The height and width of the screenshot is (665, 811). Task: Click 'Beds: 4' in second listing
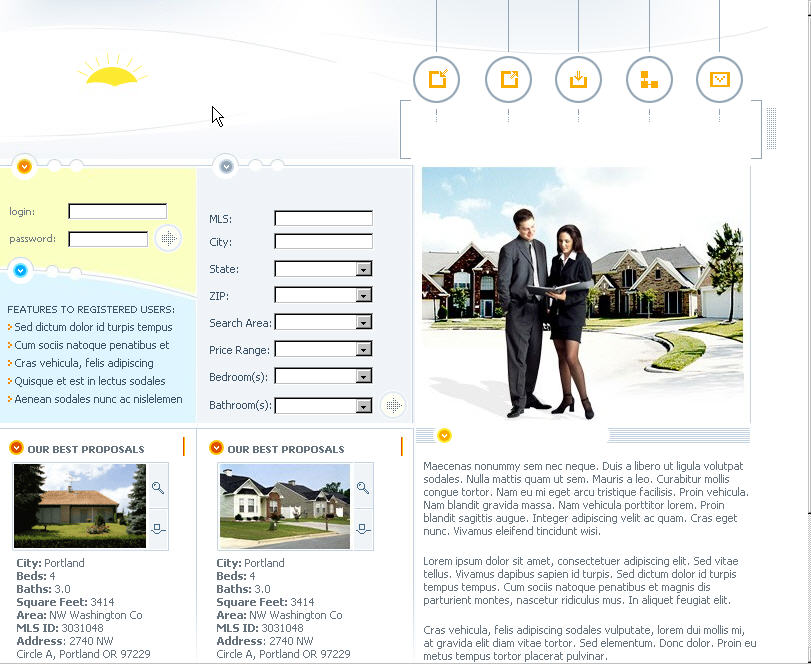[236, 576]
